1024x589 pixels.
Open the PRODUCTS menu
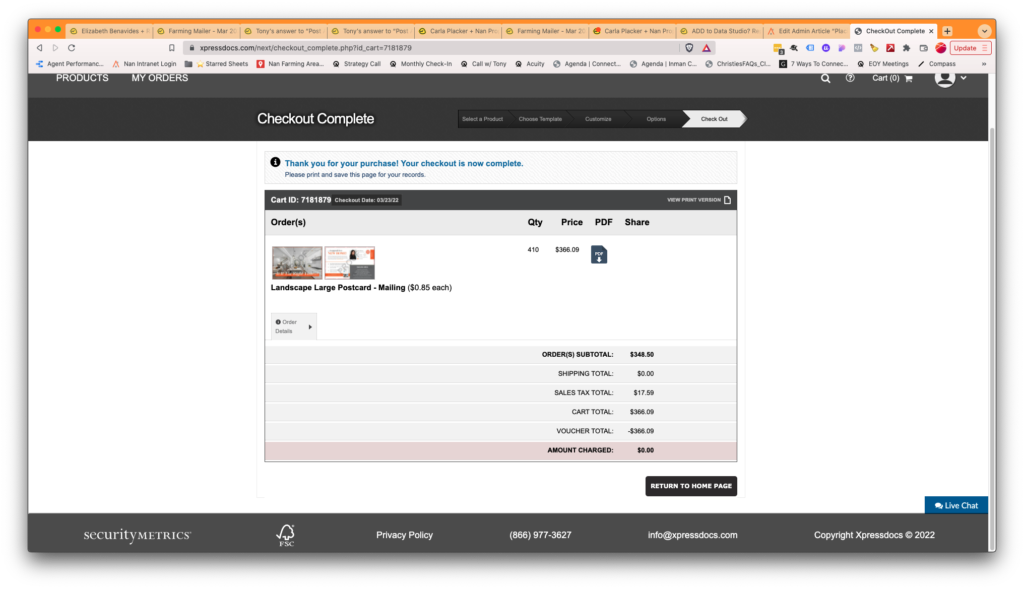tap(82, 78)
